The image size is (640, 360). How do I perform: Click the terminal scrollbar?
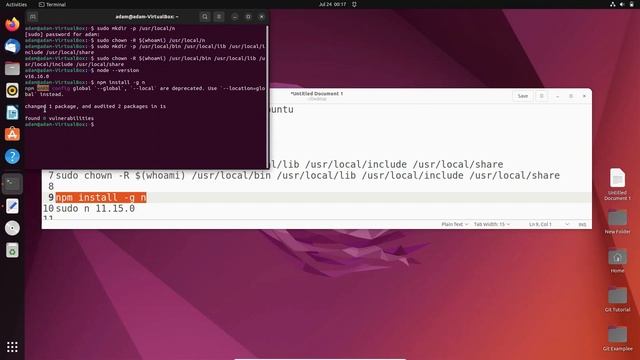coord(267,96)
